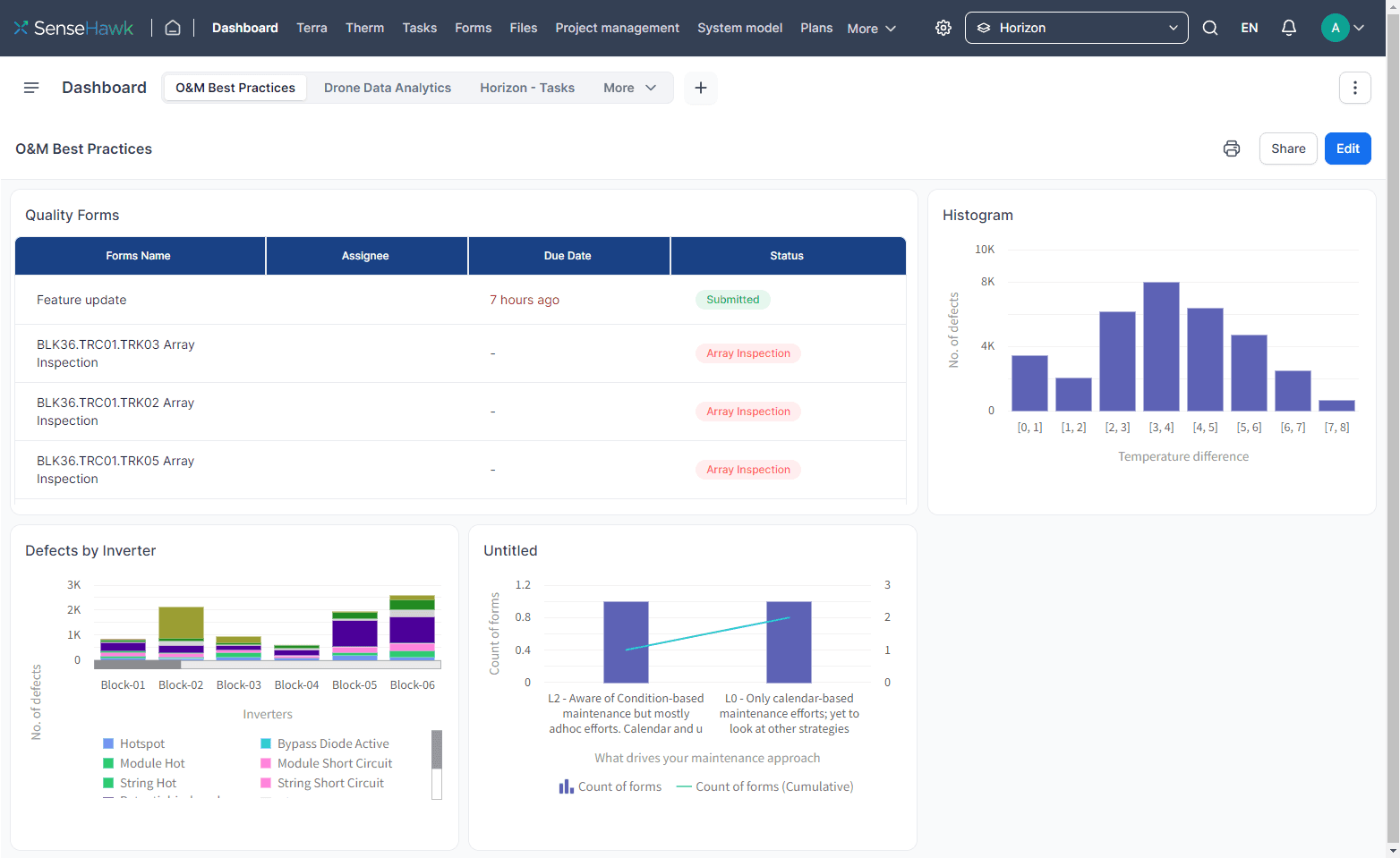Expand the More menu in top navigation

pos(872,29)
